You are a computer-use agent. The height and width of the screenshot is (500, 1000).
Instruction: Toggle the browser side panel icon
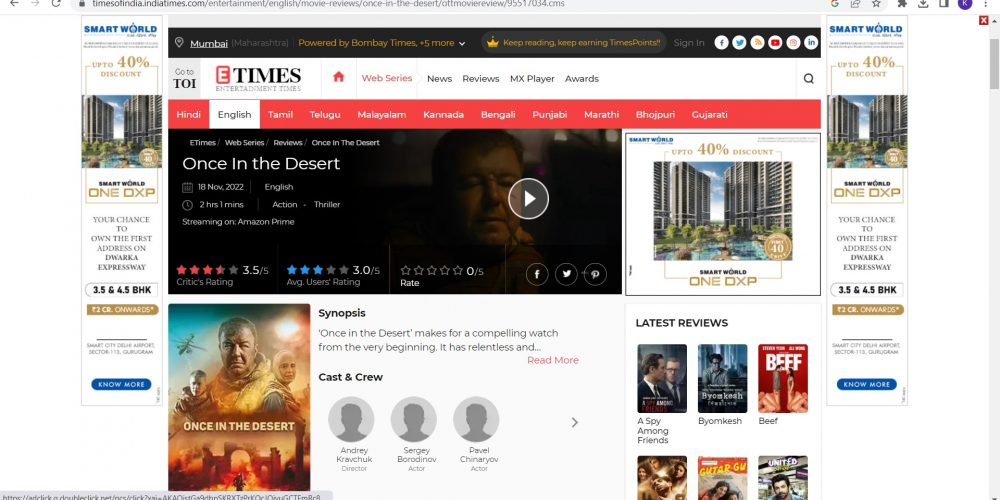pos(944,3)
